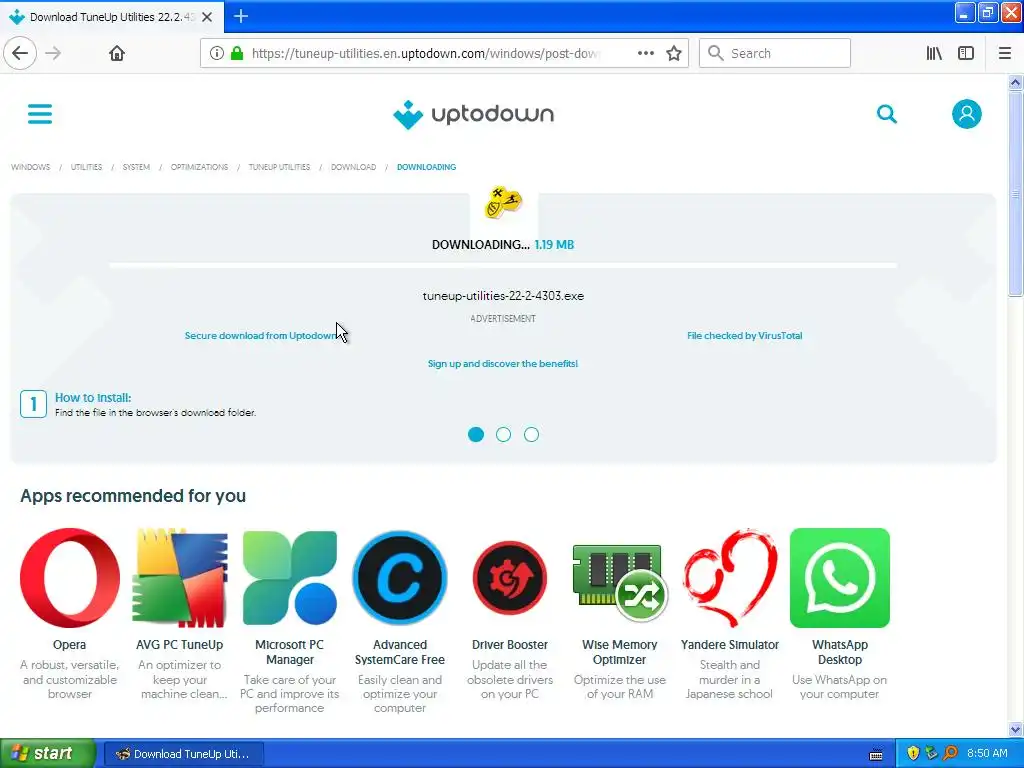Click the tuneup-utilities-22-2-4303.exe filename
The height and width of the screenshot is (768, 1024).
[x=503, y=296]
